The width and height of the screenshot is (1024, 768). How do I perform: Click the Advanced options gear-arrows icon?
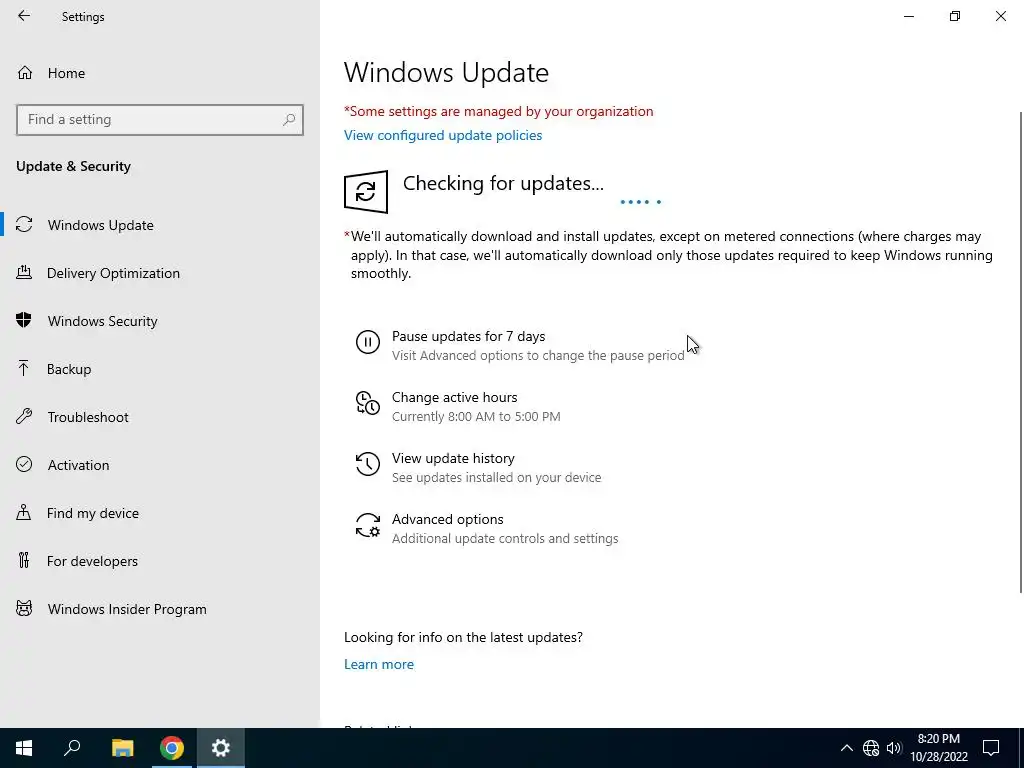(x=368, y=525)
